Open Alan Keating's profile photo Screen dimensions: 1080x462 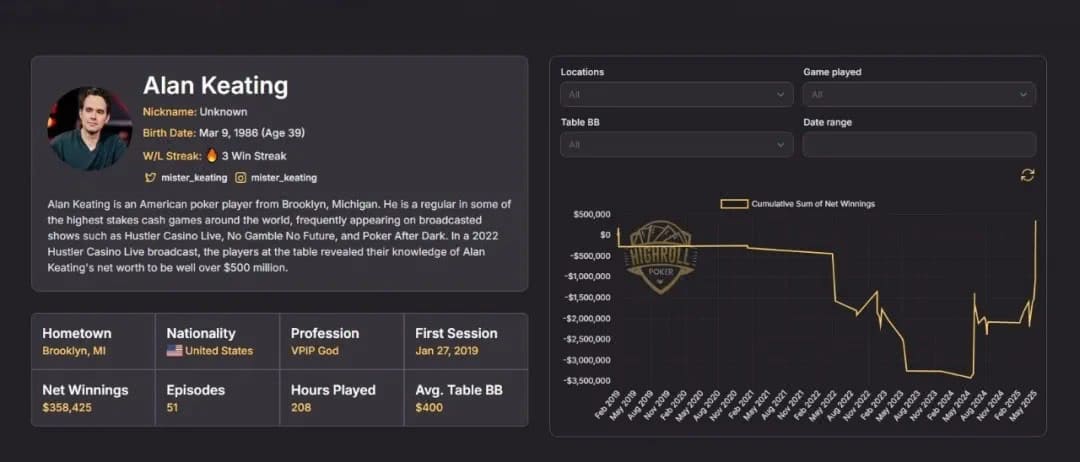(x=90, y=128)
